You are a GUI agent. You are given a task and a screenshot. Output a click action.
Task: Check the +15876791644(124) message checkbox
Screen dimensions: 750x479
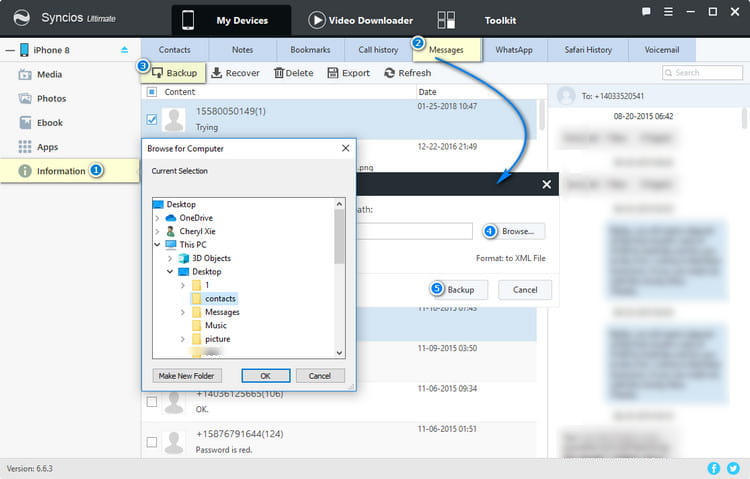pos(152,442)
